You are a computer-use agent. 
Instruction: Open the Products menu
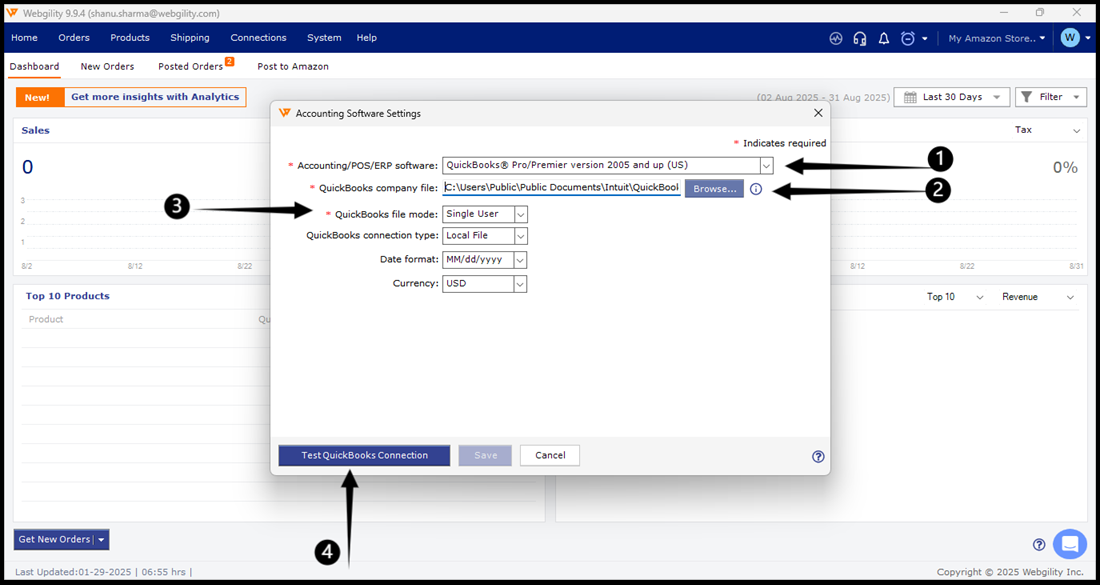[x=130, y=38]
